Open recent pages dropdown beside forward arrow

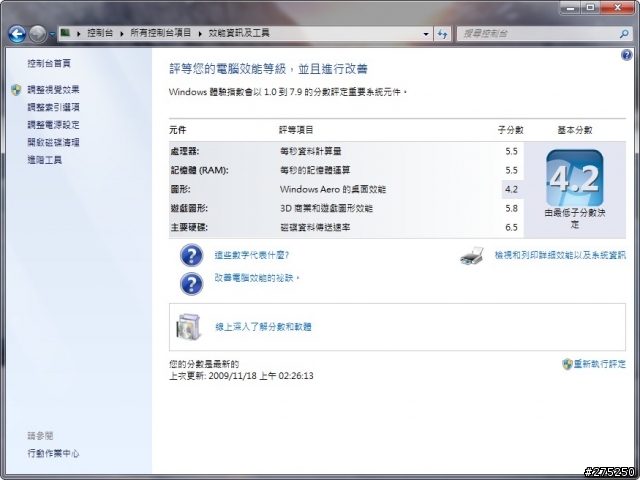coord(52,34)
